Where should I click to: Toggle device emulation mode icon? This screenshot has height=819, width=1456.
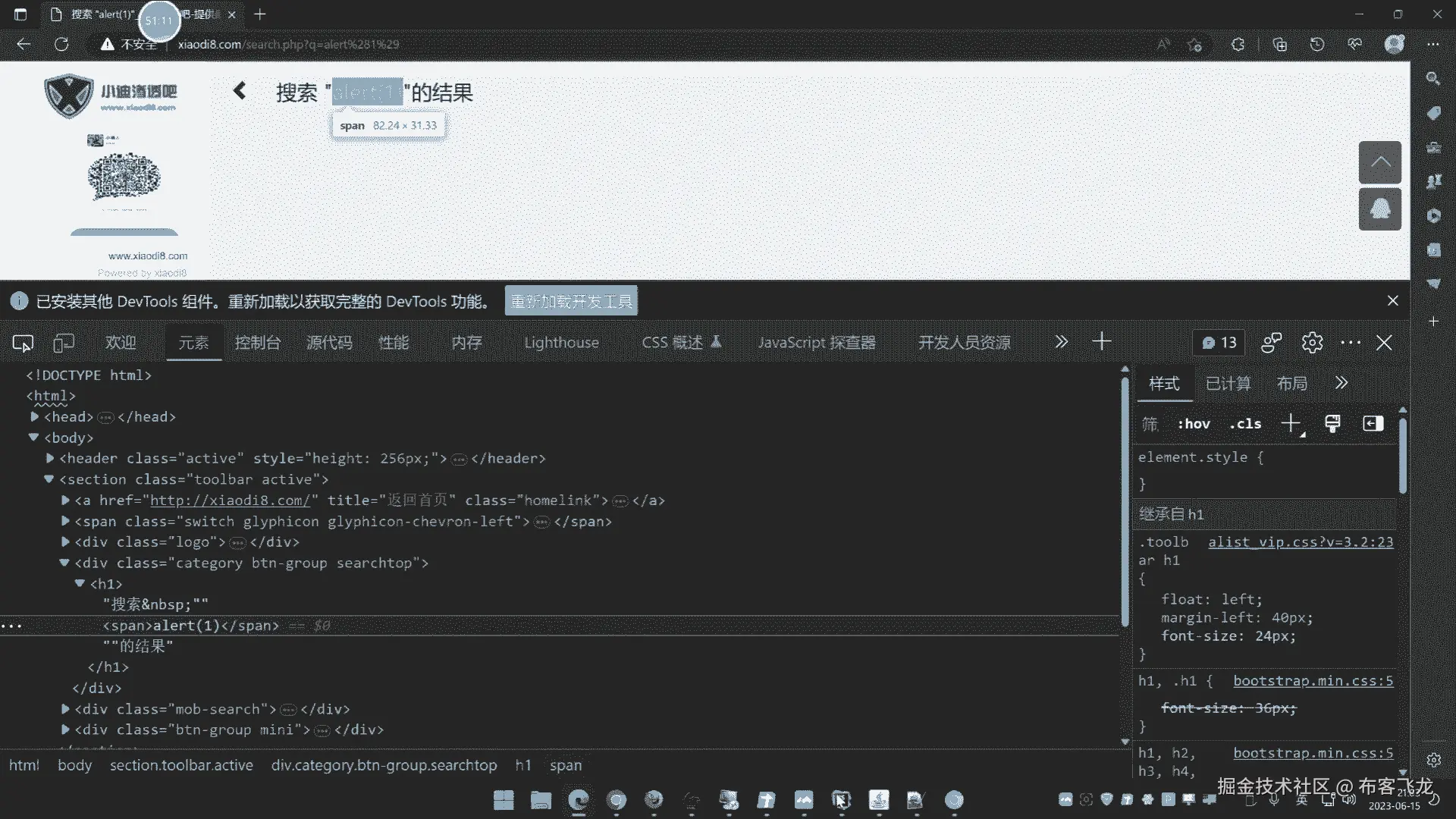pos(64,344)
